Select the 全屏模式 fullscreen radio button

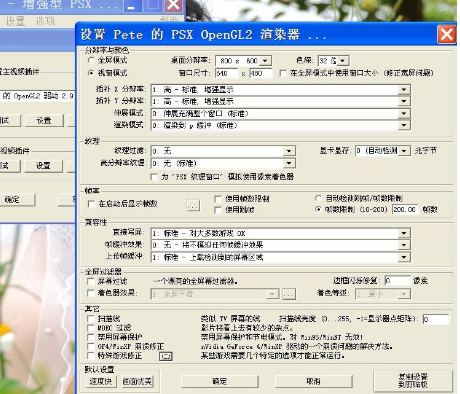[91, 60]
